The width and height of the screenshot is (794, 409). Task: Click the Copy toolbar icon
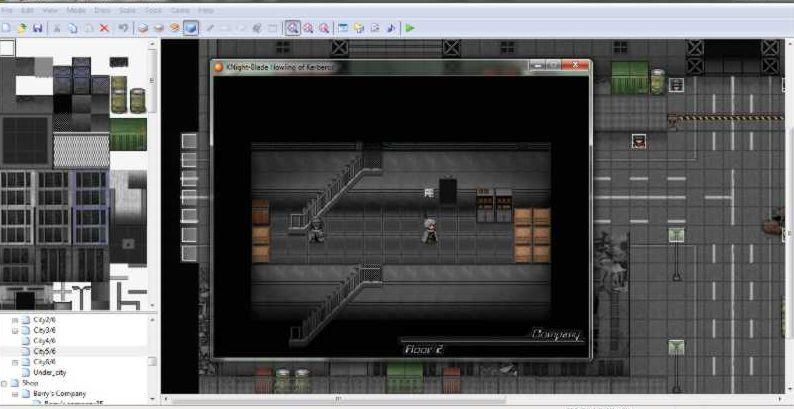[x=73, y=28]
